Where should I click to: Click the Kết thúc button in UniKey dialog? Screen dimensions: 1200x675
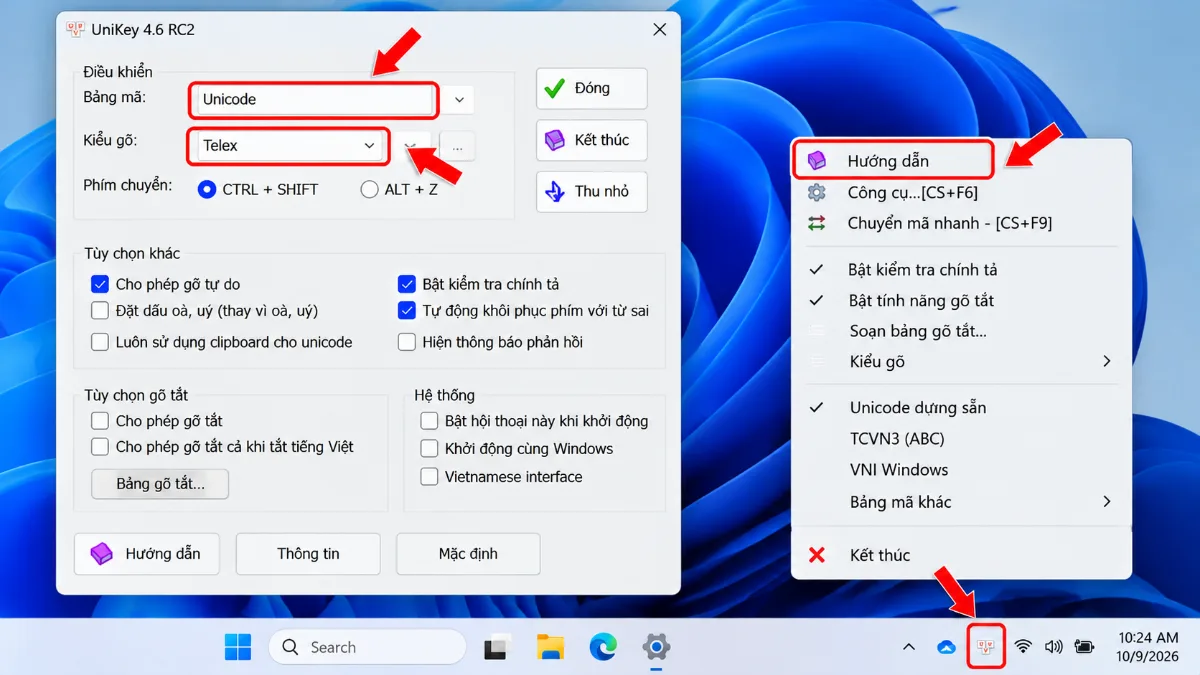point(591,140)
